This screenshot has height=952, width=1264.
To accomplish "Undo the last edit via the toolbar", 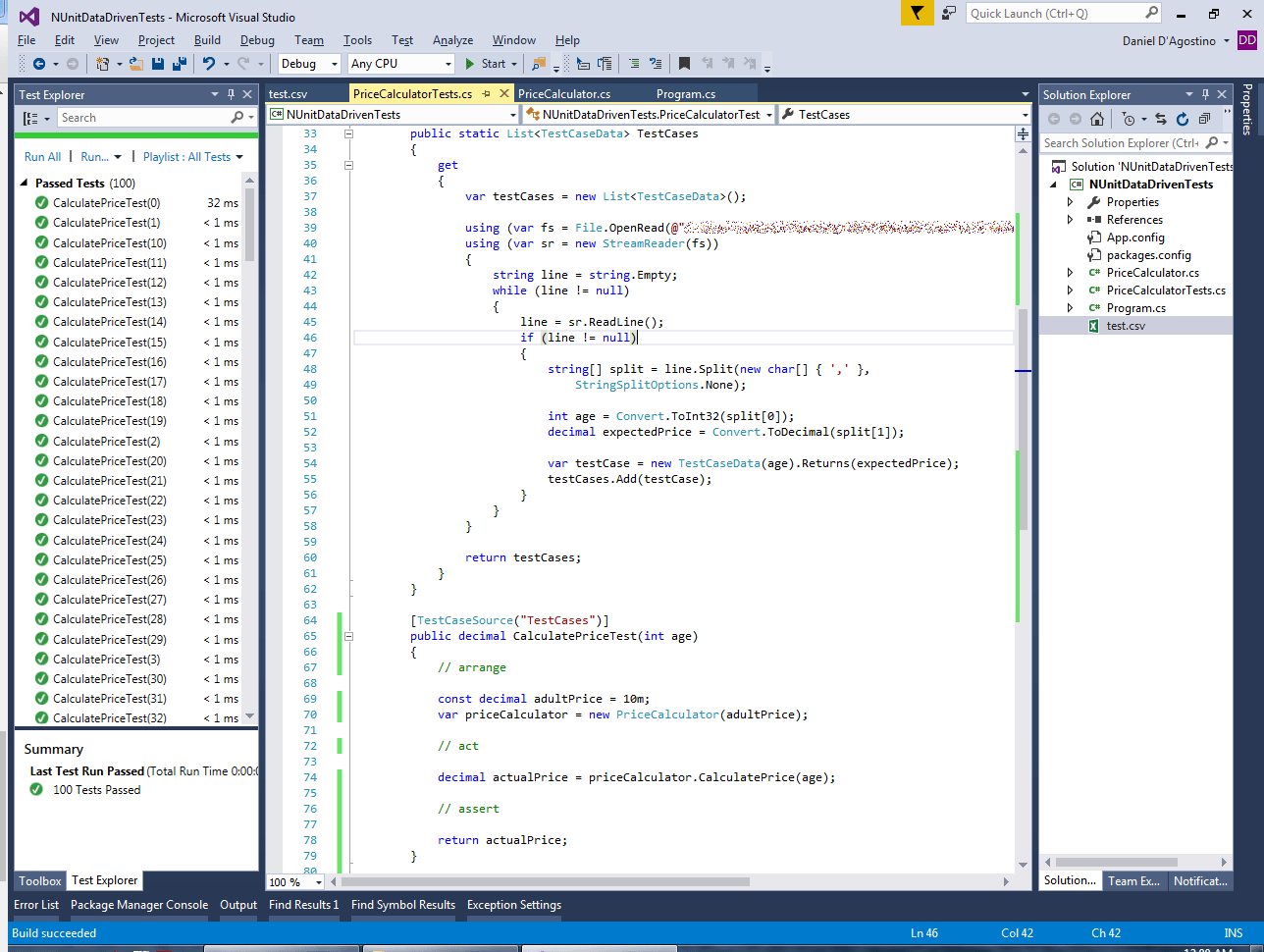I will click(x=208, y=64).
